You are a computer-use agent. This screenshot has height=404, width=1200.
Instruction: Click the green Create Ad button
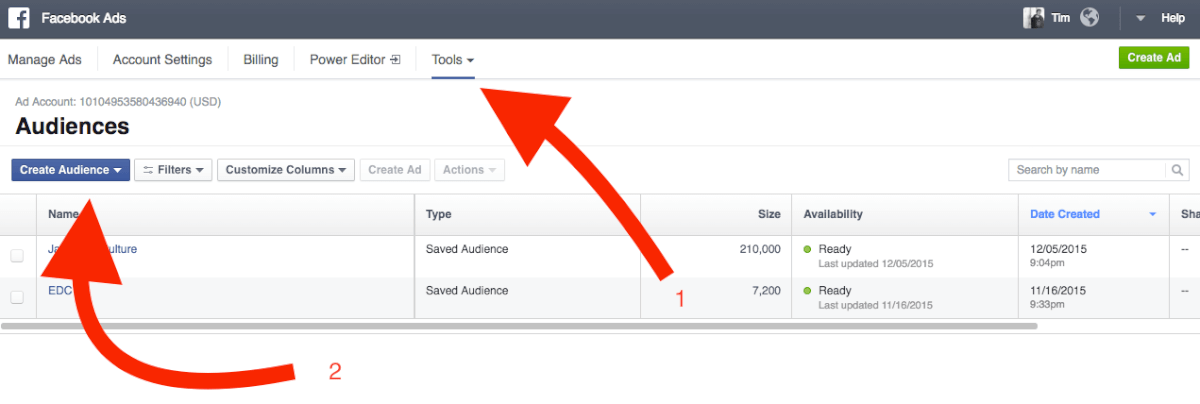[x=1154, y=58]
